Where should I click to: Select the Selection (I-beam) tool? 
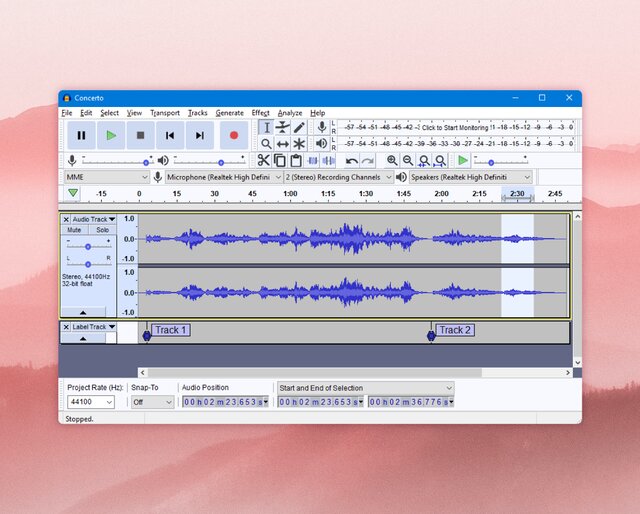coord(266,127)
